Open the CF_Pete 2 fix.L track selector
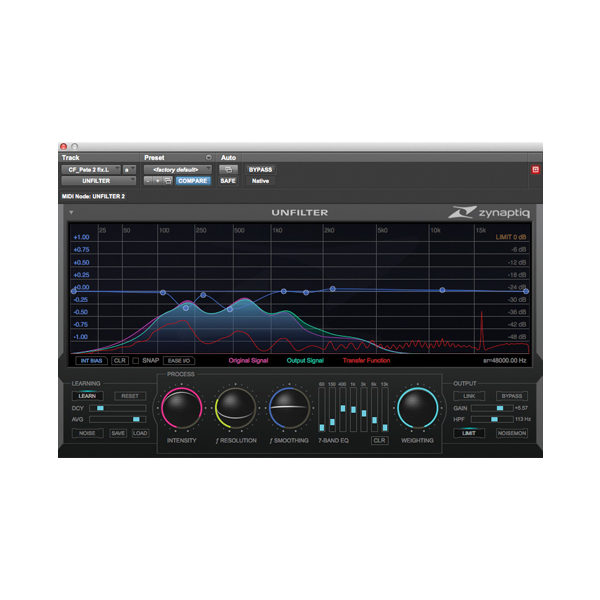 91,170
